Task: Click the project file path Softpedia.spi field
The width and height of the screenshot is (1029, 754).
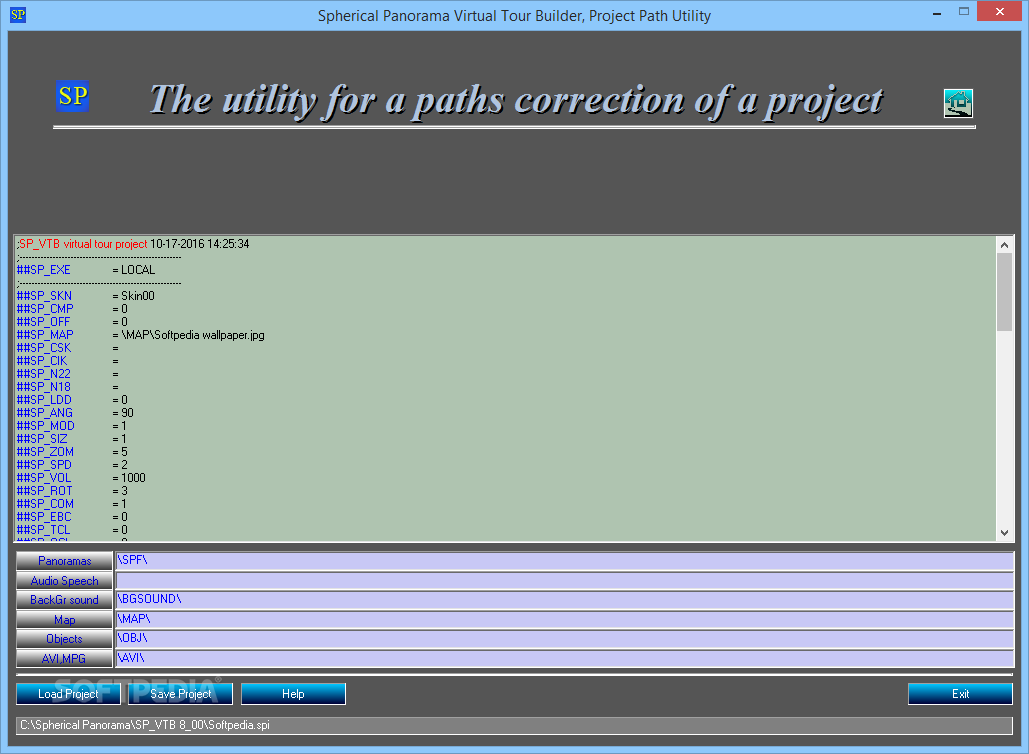Action: 514,725
